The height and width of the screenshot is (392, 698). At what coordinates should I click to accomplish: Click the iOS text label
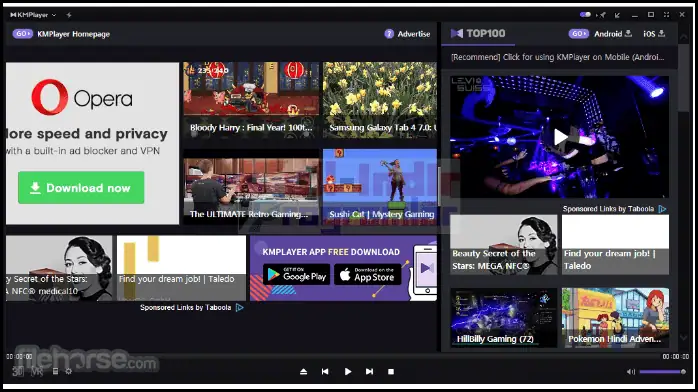click(x=649, y=34)
